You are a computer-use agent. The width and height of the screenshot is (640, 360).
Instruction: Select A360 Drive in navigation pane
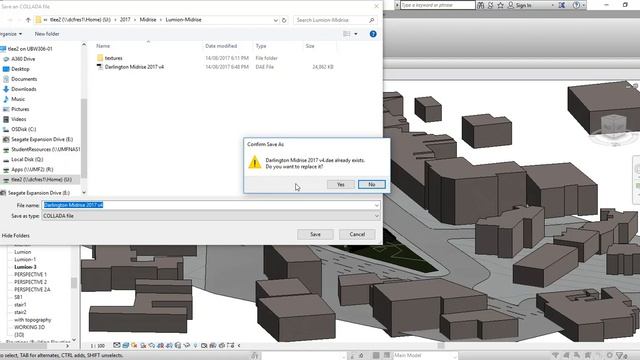pos(23,59)
